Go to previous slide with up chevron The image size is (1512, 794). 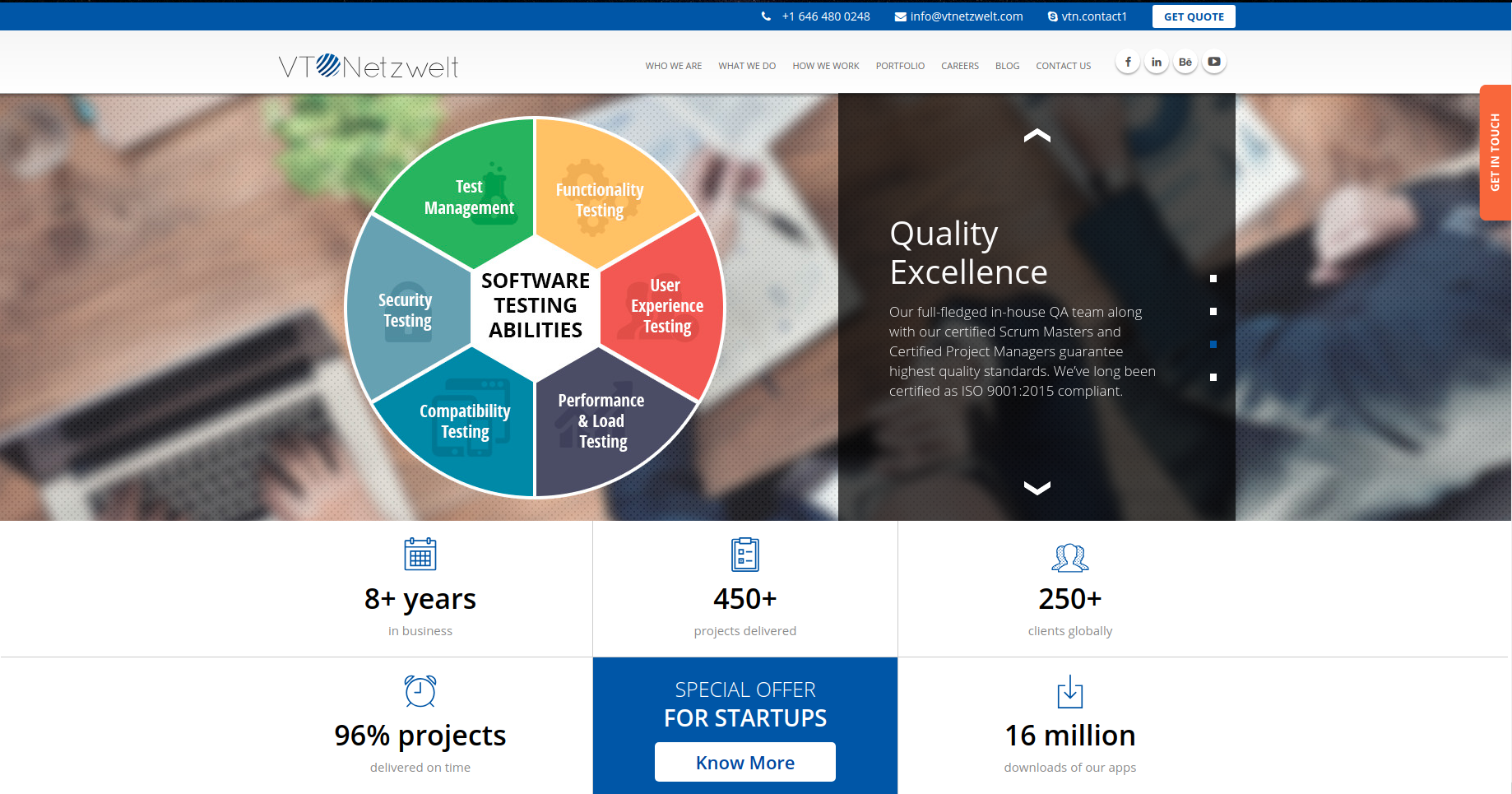pyautogui.click(x=1037, y=136)
